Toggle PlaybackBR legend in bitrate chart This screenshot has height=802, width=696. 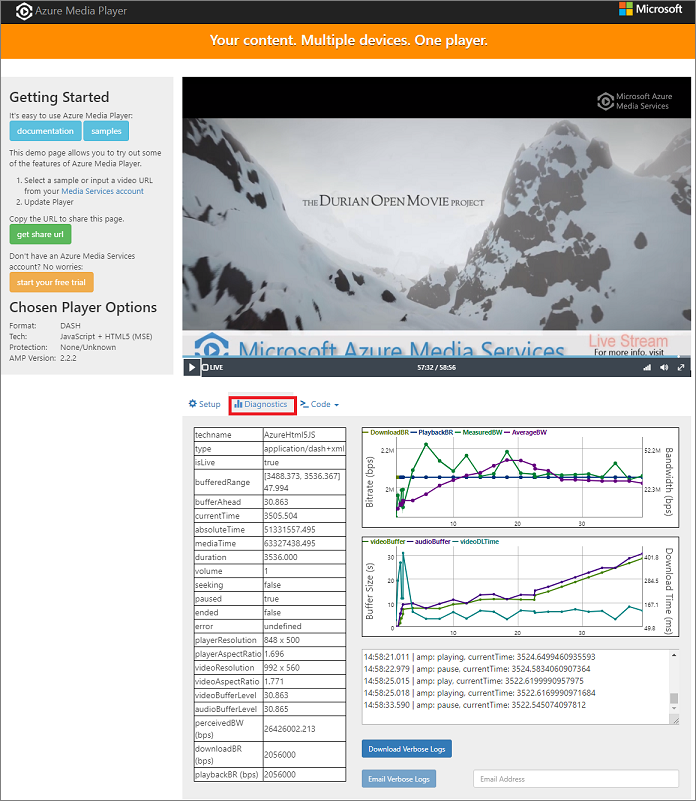coord(432,433)
